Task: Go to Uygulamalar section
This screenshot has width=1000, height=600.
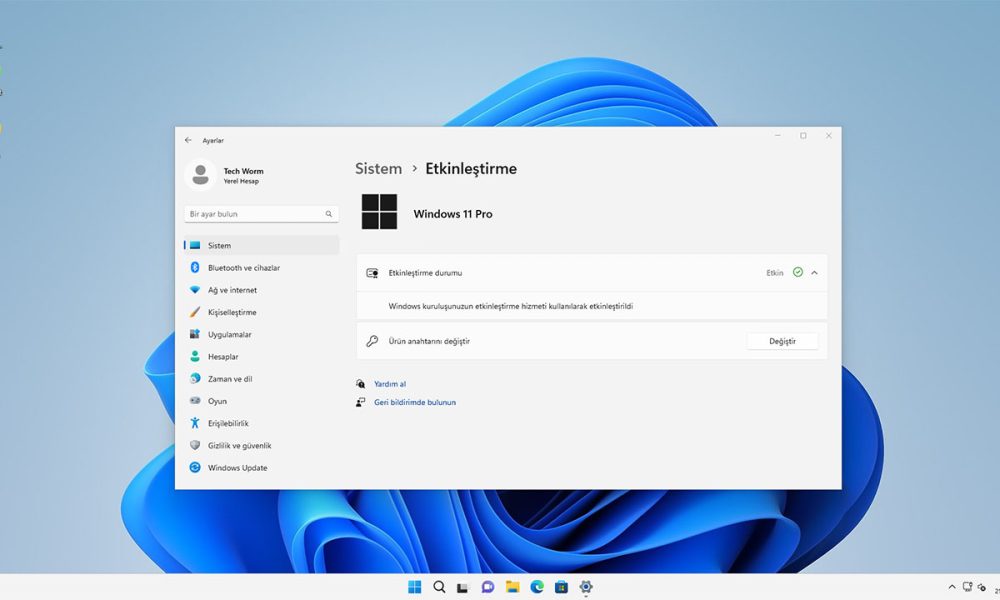Action: click(x=229, y=335)
